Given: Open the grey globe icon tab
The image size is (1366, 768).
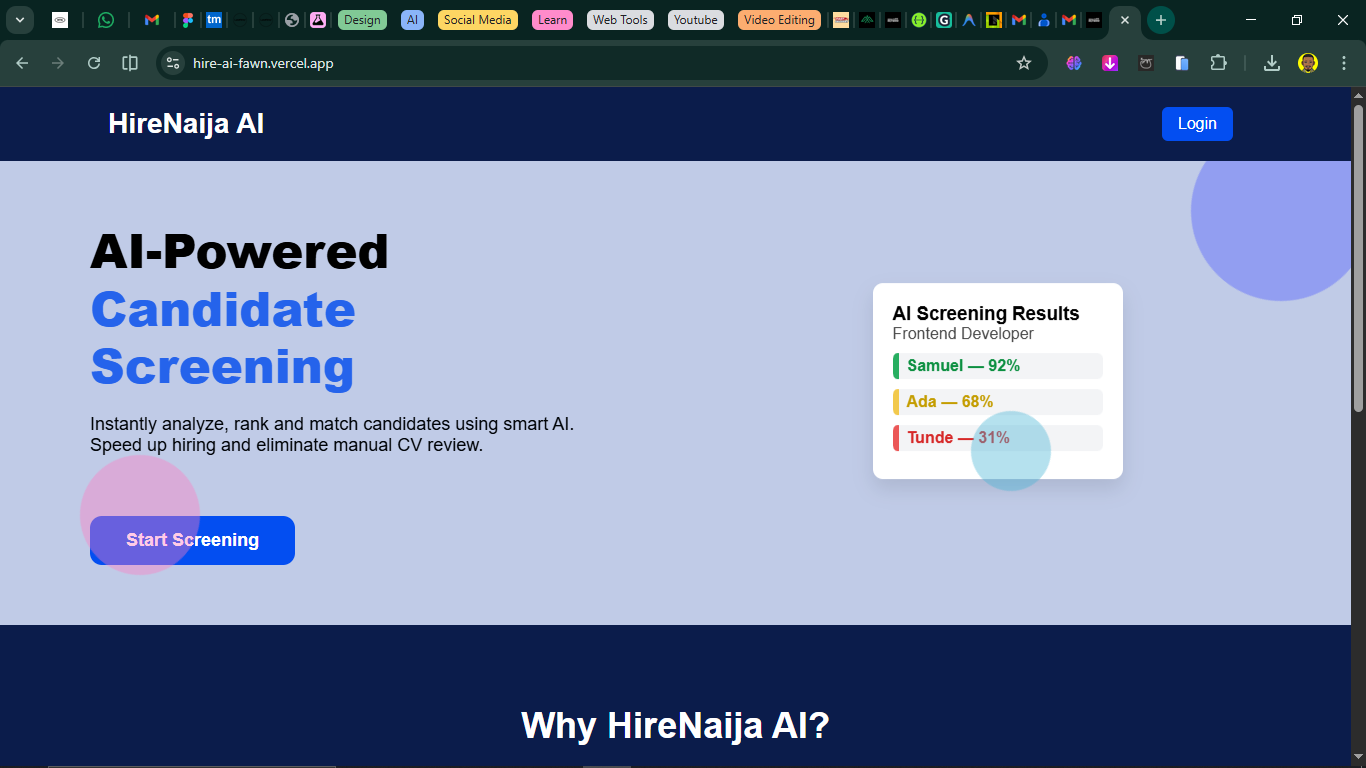Looking at the screenshot, I should 292,20.
